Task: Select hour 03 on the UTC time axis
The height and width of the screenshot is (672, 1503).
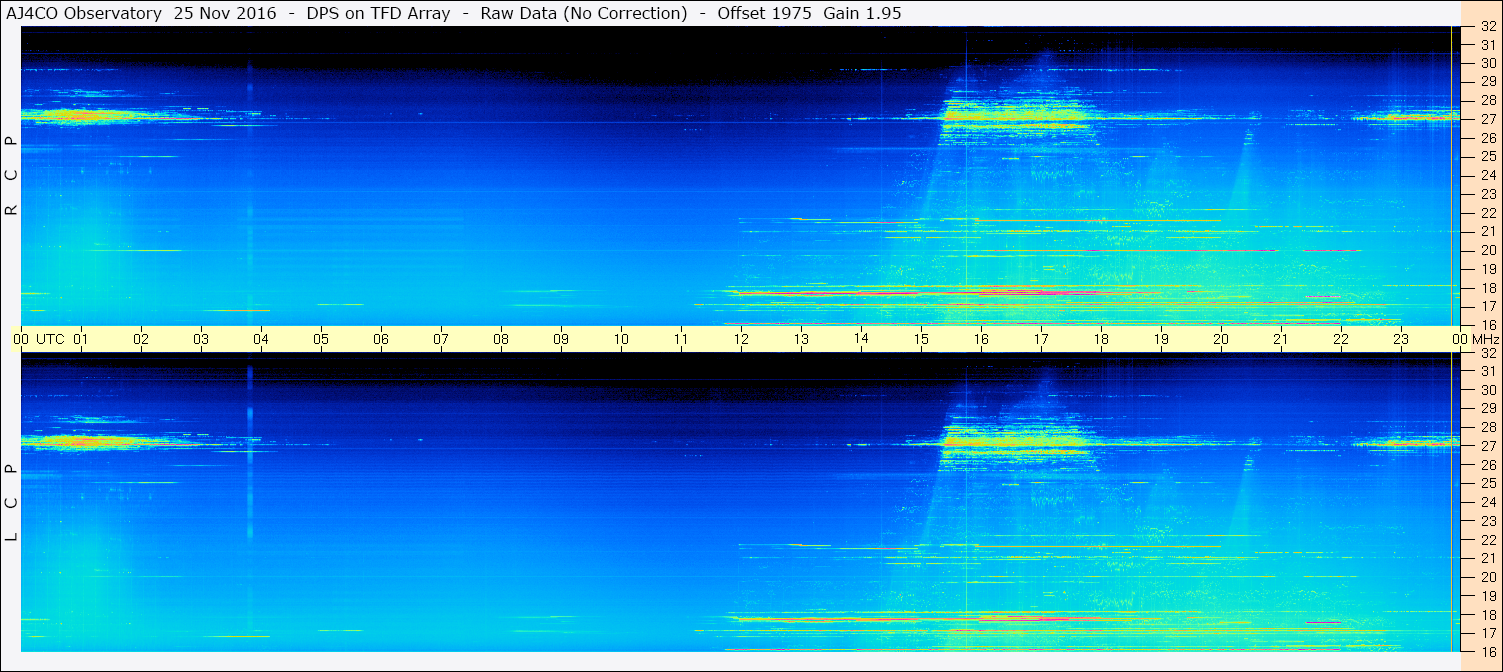Action: click(201, 339)
